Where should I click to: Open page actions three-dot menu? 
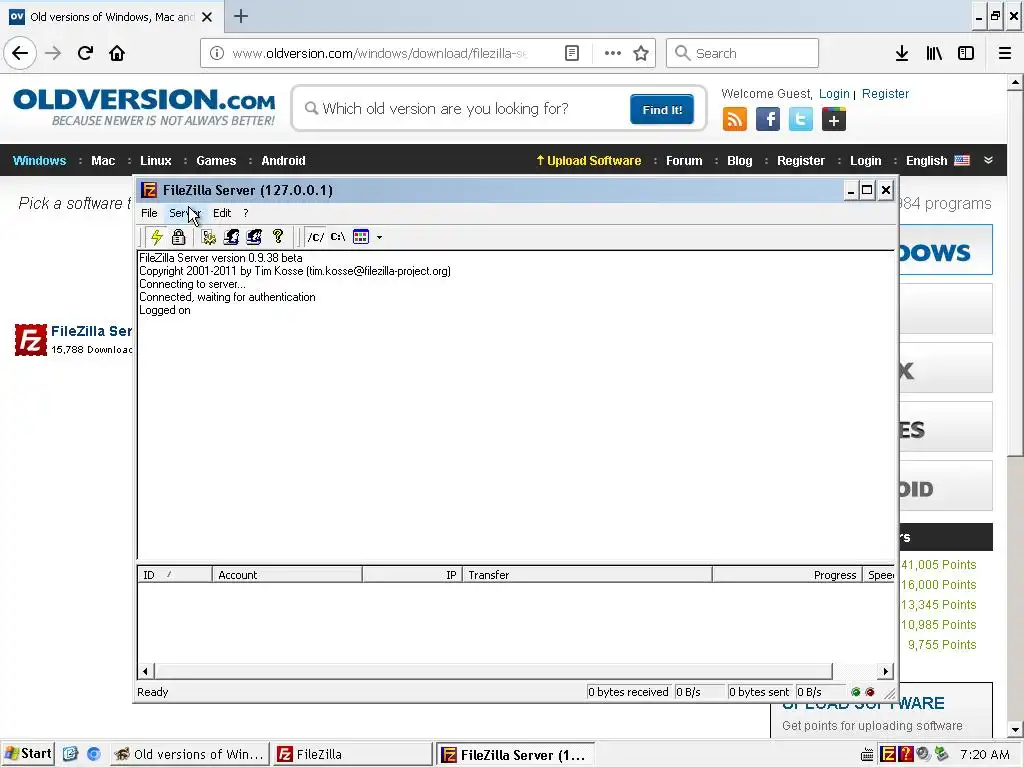(613, 53)
